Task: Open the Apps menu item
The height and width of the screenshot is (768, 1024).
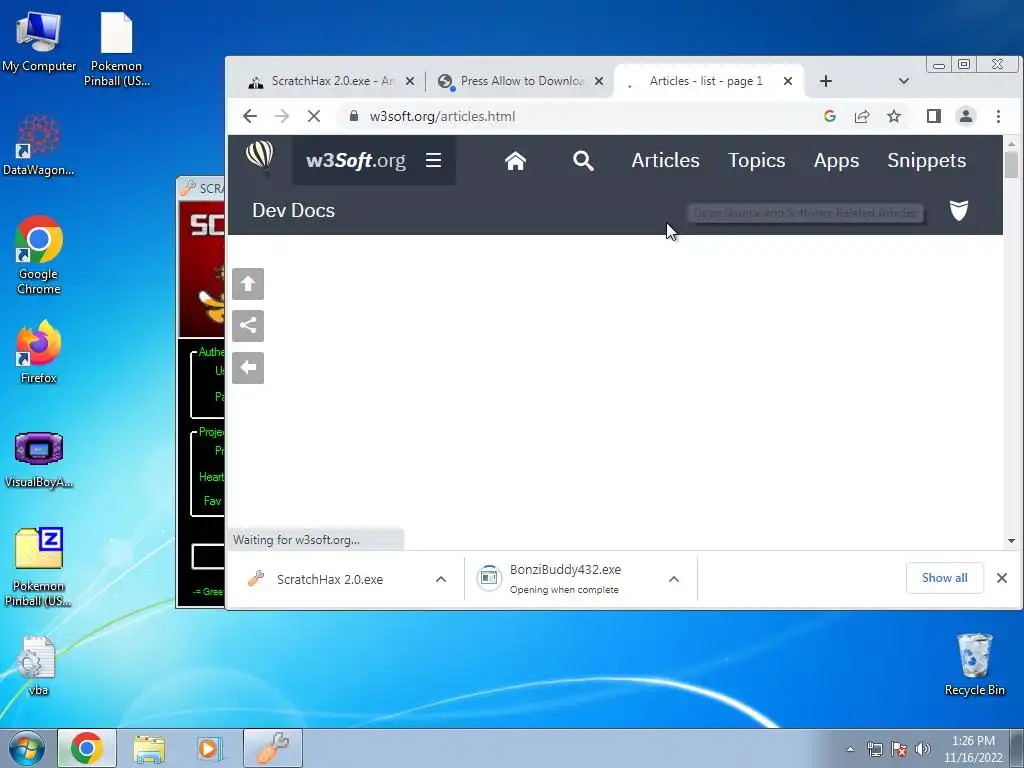Action: pos(836,161)
